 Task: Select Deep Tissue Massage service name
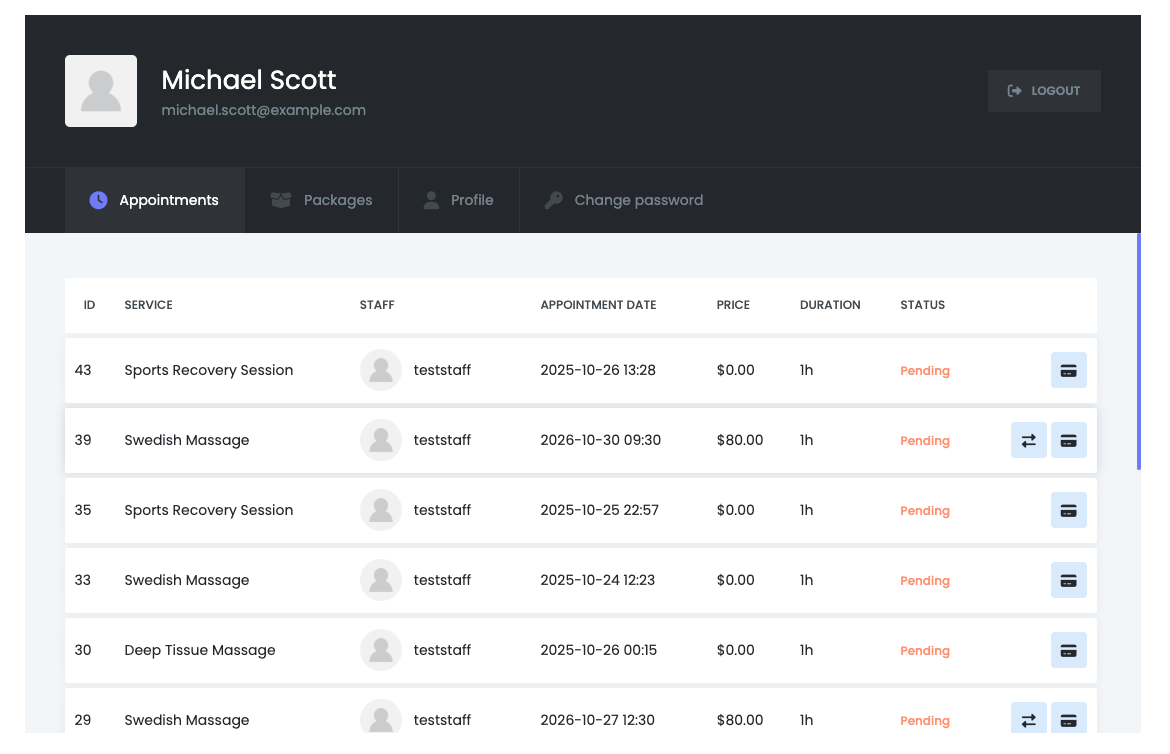[200, 650]
